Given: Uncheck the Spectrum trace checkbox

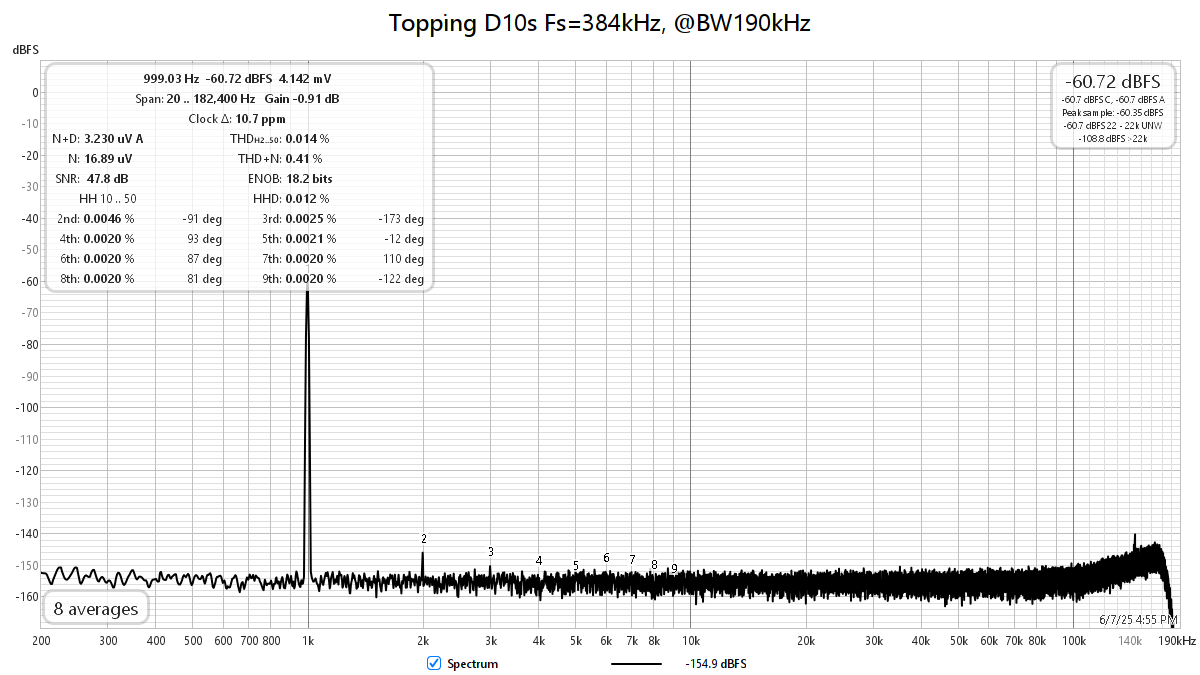Looking at the screenshot, I should tap(434, 663).
